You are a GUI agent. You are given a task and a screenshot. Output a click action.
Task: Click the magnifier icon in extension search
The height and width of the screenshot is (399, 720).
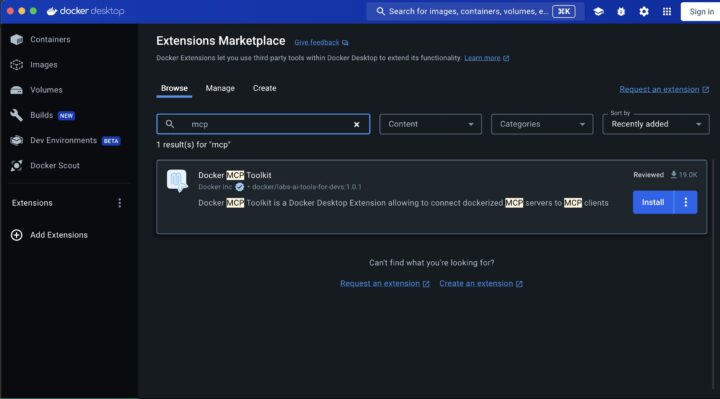pos(170,124)
